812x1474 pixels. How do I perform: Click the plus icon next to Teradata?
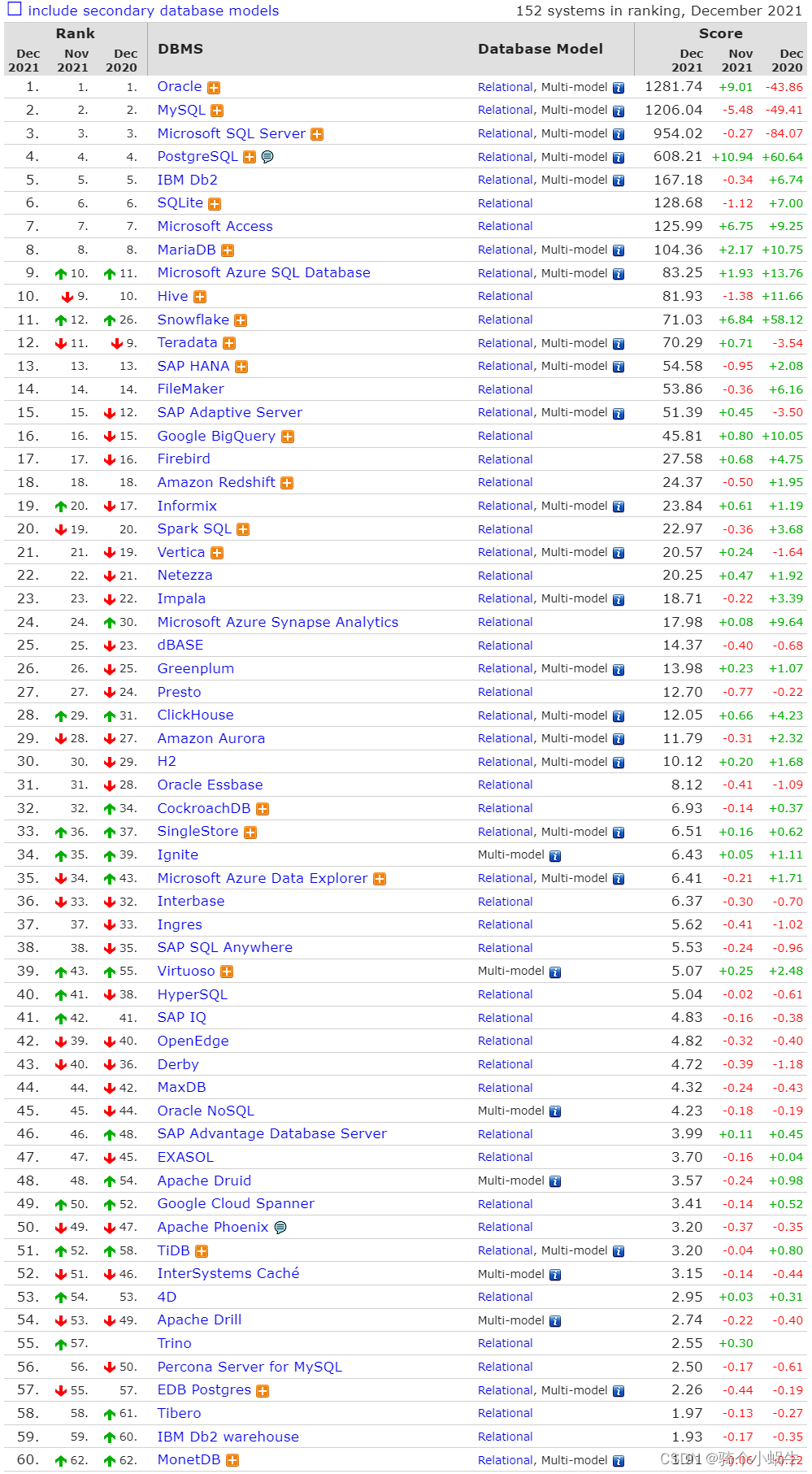click(x=229, y=344)
